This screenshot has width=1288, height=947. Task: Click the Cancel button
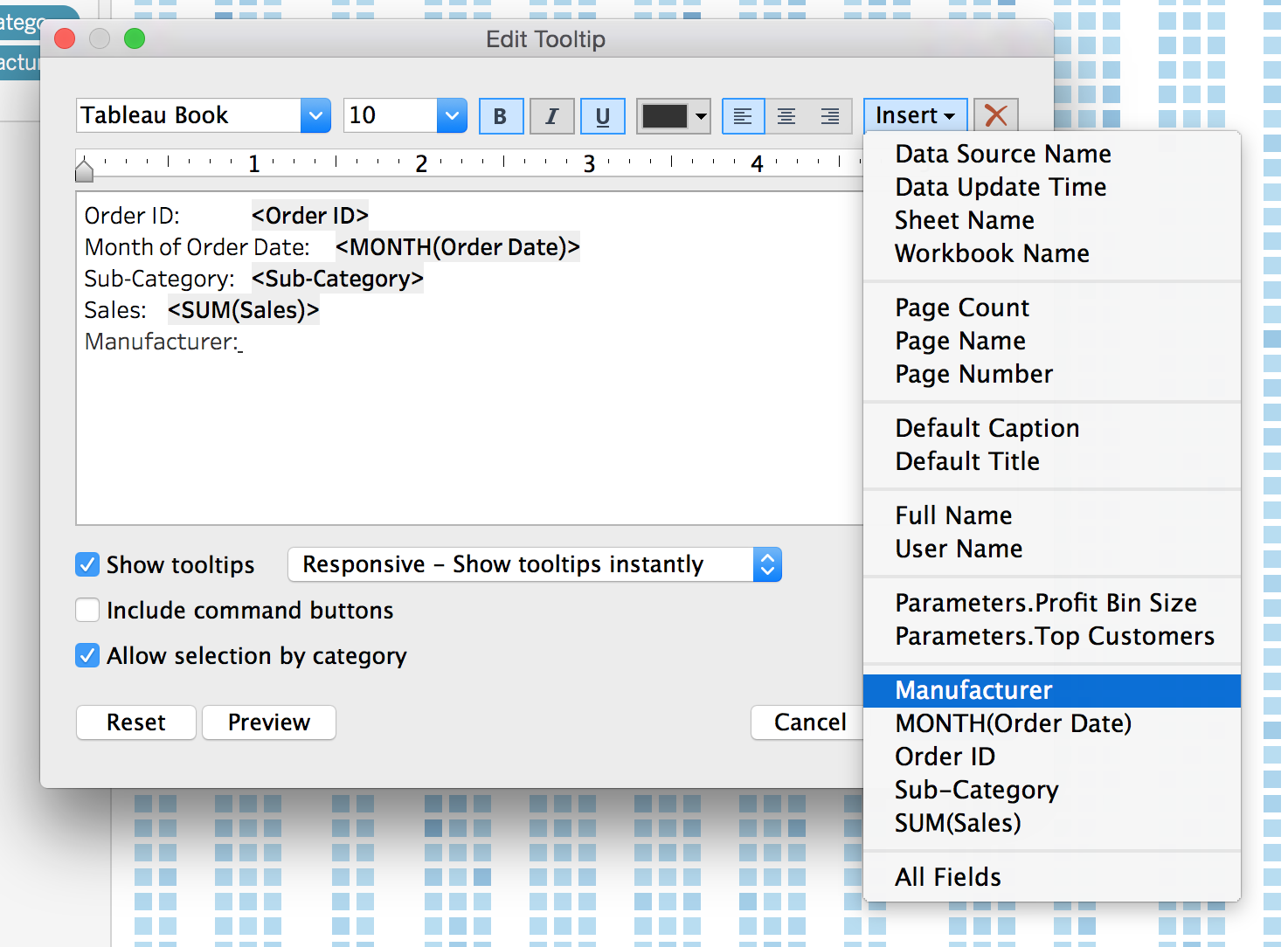pyautogui.click(x=809, y=722)
